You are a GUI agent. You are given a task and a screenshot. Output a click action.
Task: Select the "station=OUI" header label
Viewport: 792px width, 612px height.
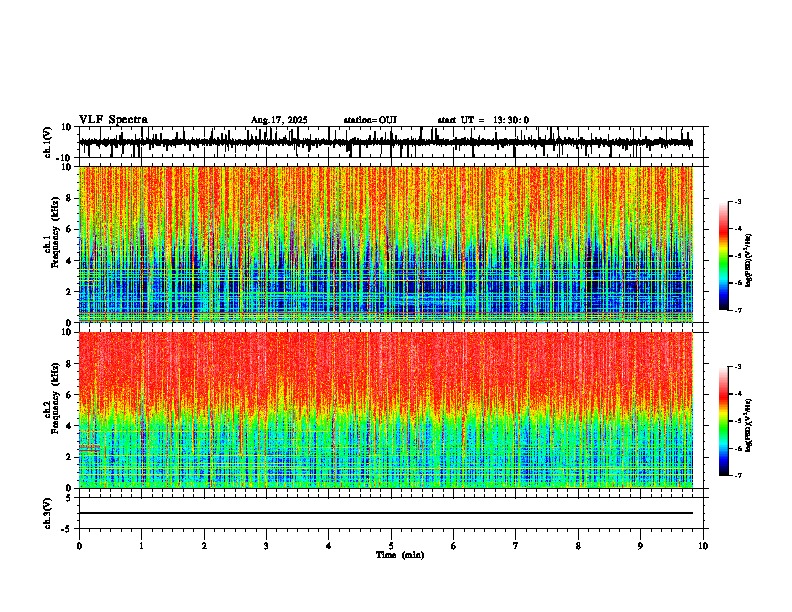[370, 120]
